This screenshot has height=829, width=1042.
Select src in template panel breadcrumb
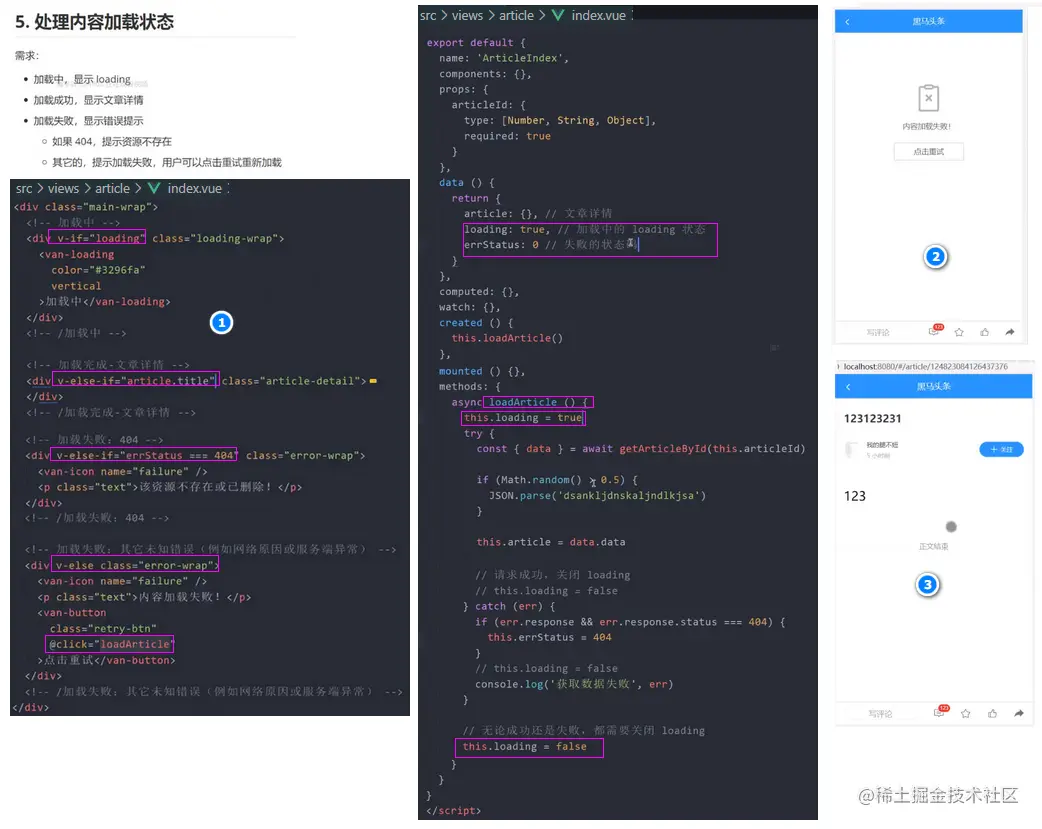point(24,189)
